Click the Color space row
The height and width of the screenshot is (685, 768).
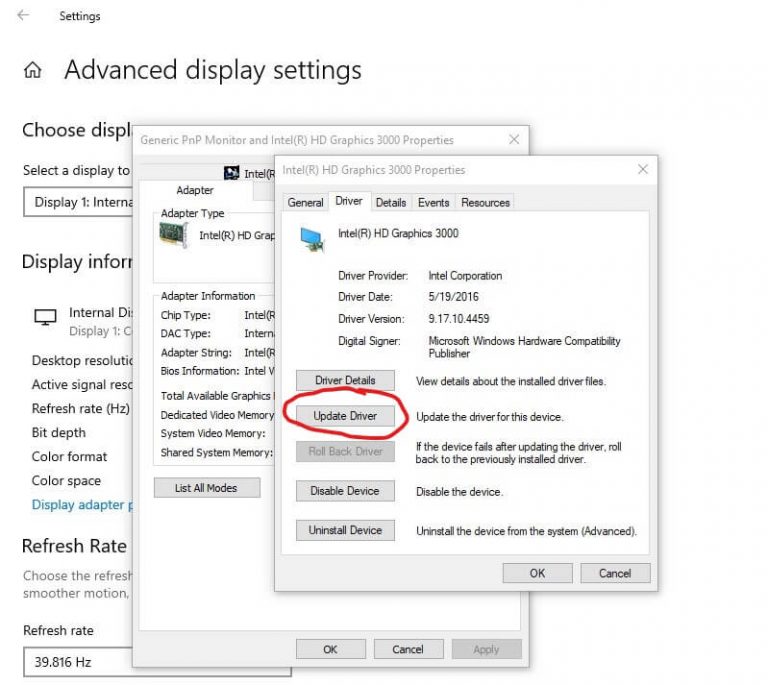pos(66,480)
